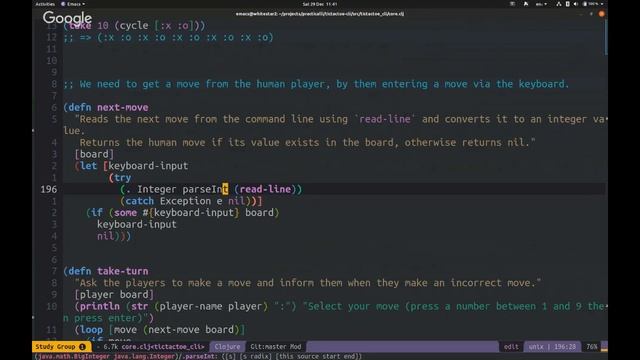This screenshot has width=640, height=360.
Task: Open the keyboard language indicator dropdown
Action: [x=541, y=4]
